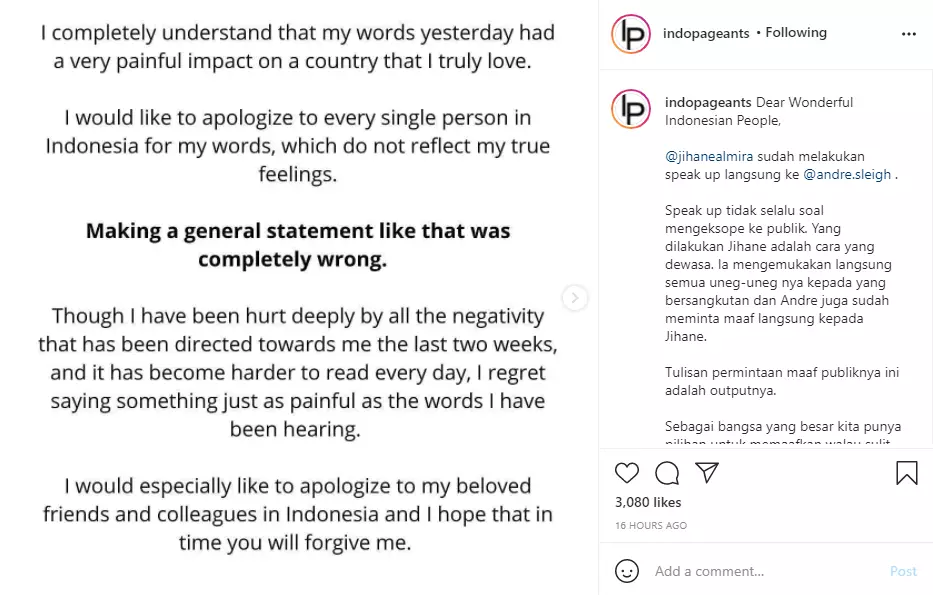Viewport: 933px width, 595px height.
Task: Toggle the Following button in the header
Action: tap(796, 33)
